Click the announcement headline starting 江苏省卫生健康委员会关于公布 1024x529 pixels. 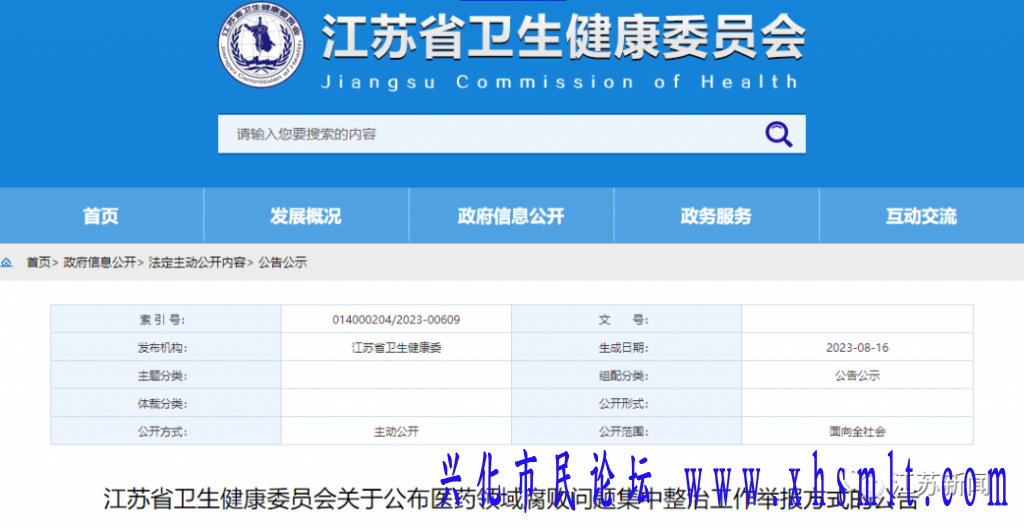coord(511,500)
